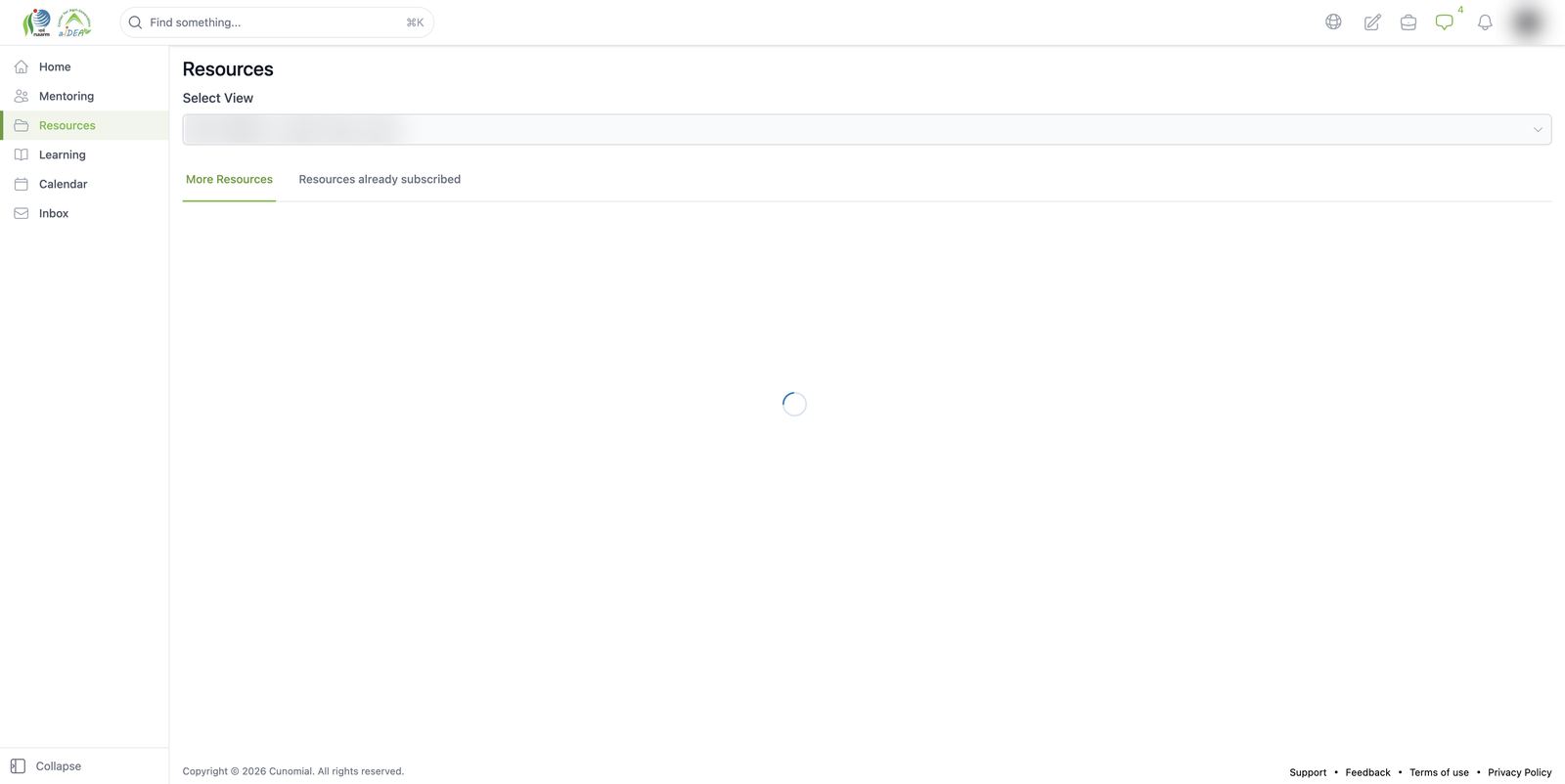Click the Inbox envelope icon
The height and width of the screenshot is (784, 1565).
click(x=22, y=213)
